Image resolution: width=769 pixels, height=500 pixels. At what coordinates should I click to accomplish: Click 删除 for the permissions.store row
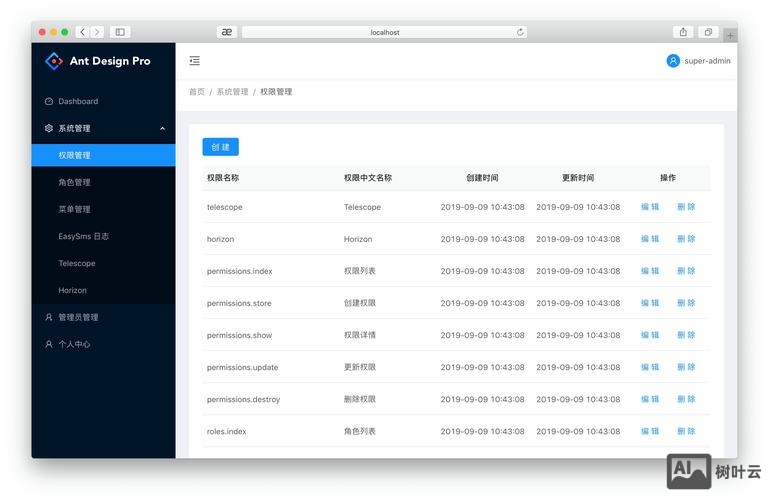point(686,303)
